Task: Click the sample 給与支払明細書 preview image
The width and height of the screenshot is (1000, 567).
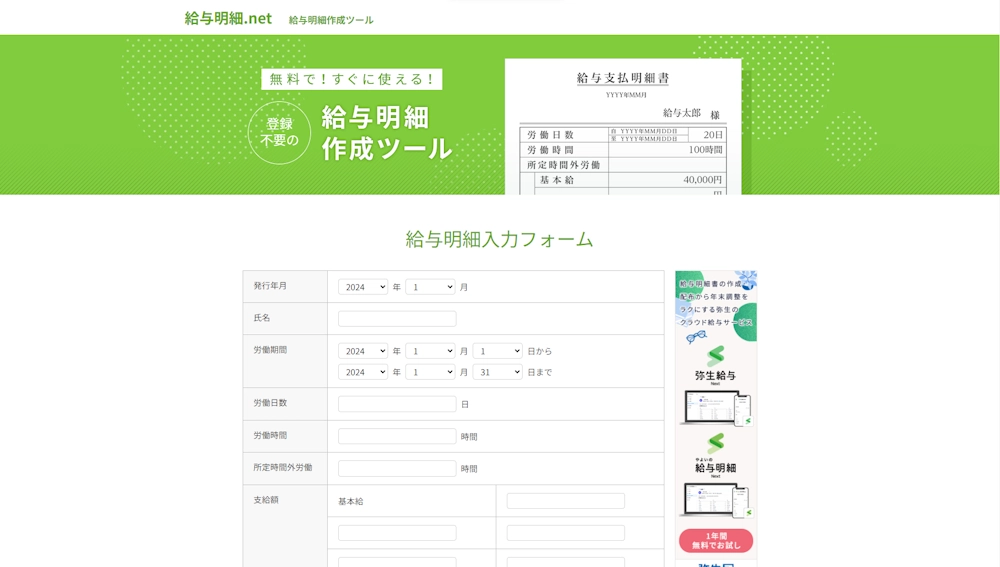Action: coord(622,127)
